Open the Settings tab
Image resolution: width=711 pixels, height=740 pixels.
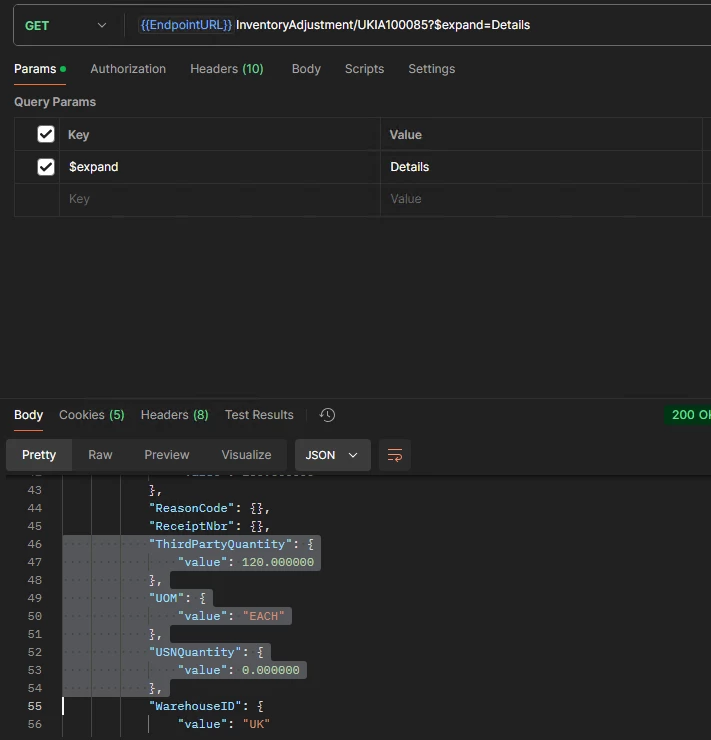431,69
